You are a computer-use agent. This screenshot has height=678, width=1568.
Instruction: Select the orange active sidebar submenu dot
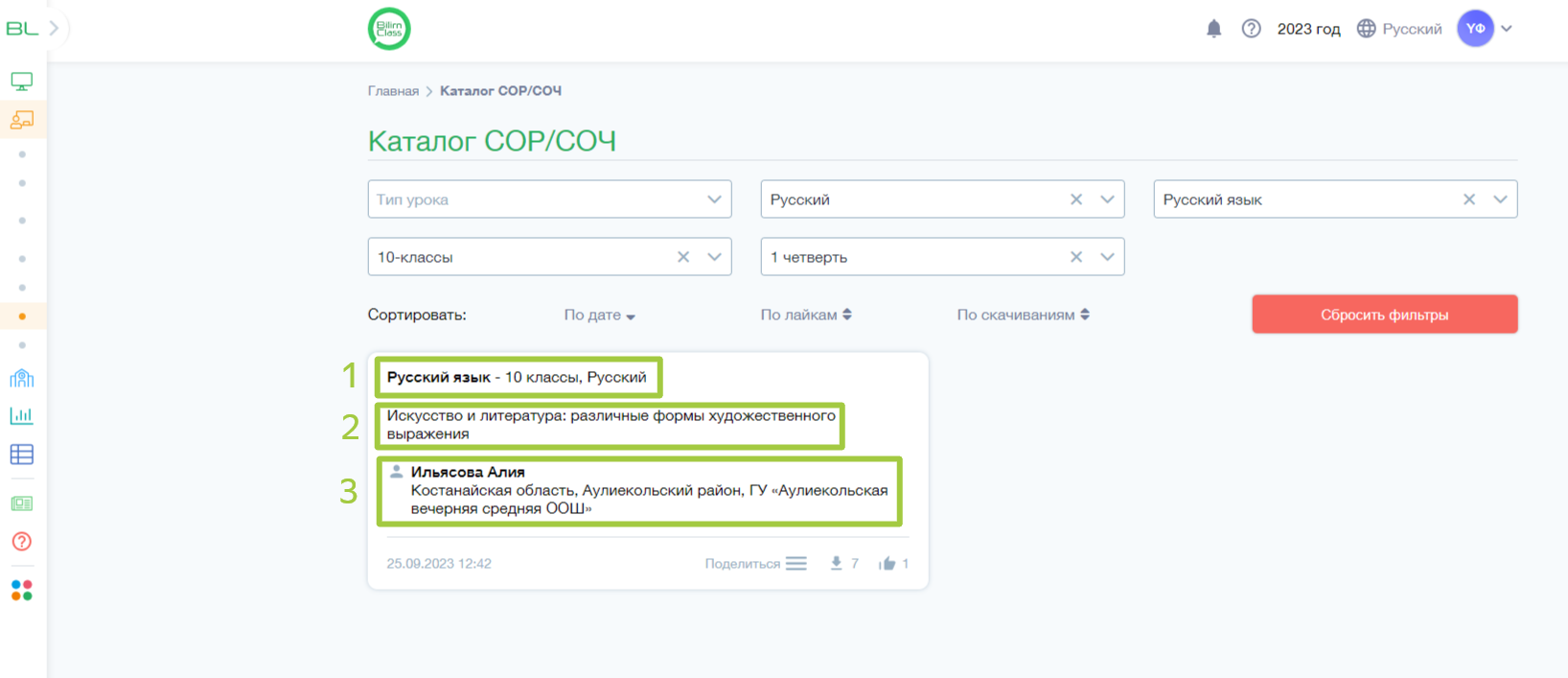coord(22,316)
